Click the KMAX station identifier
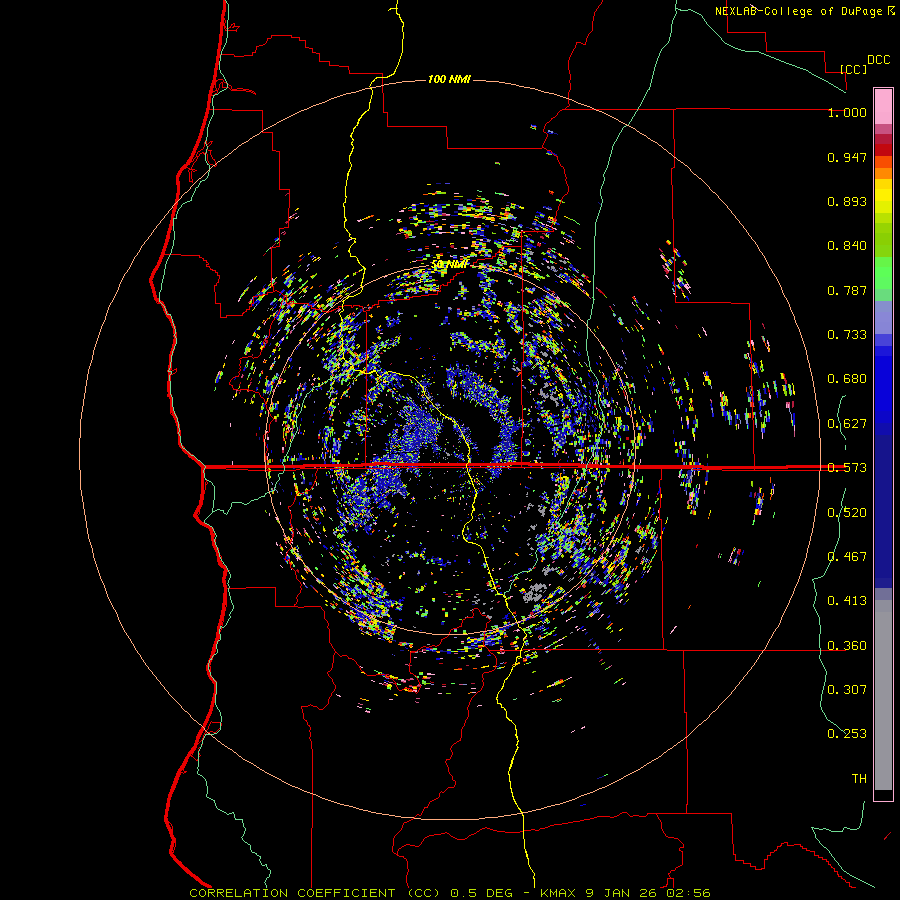 tap(560, 893)
